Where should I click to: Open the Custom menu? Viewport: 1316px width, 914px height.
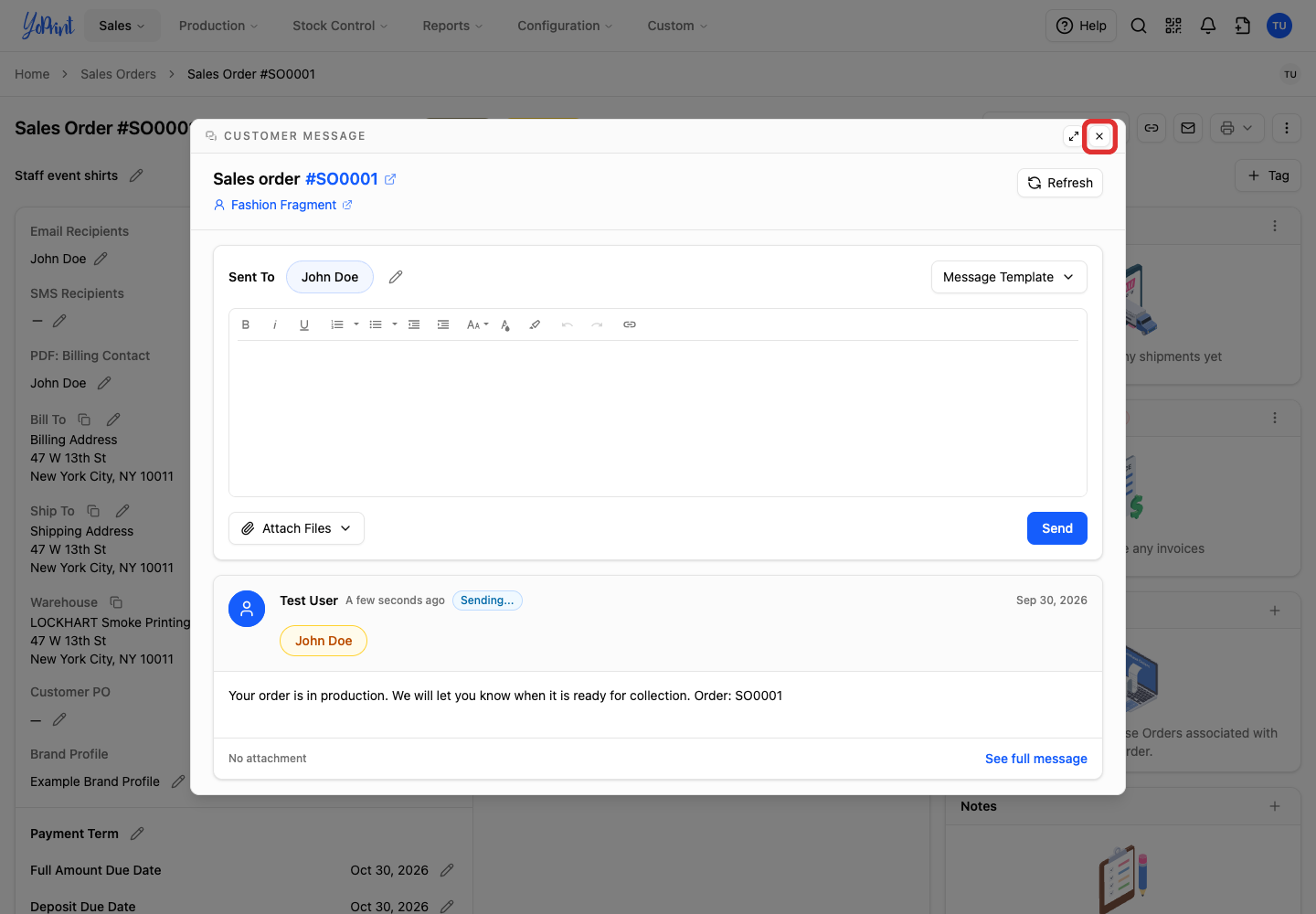(677, 26)
